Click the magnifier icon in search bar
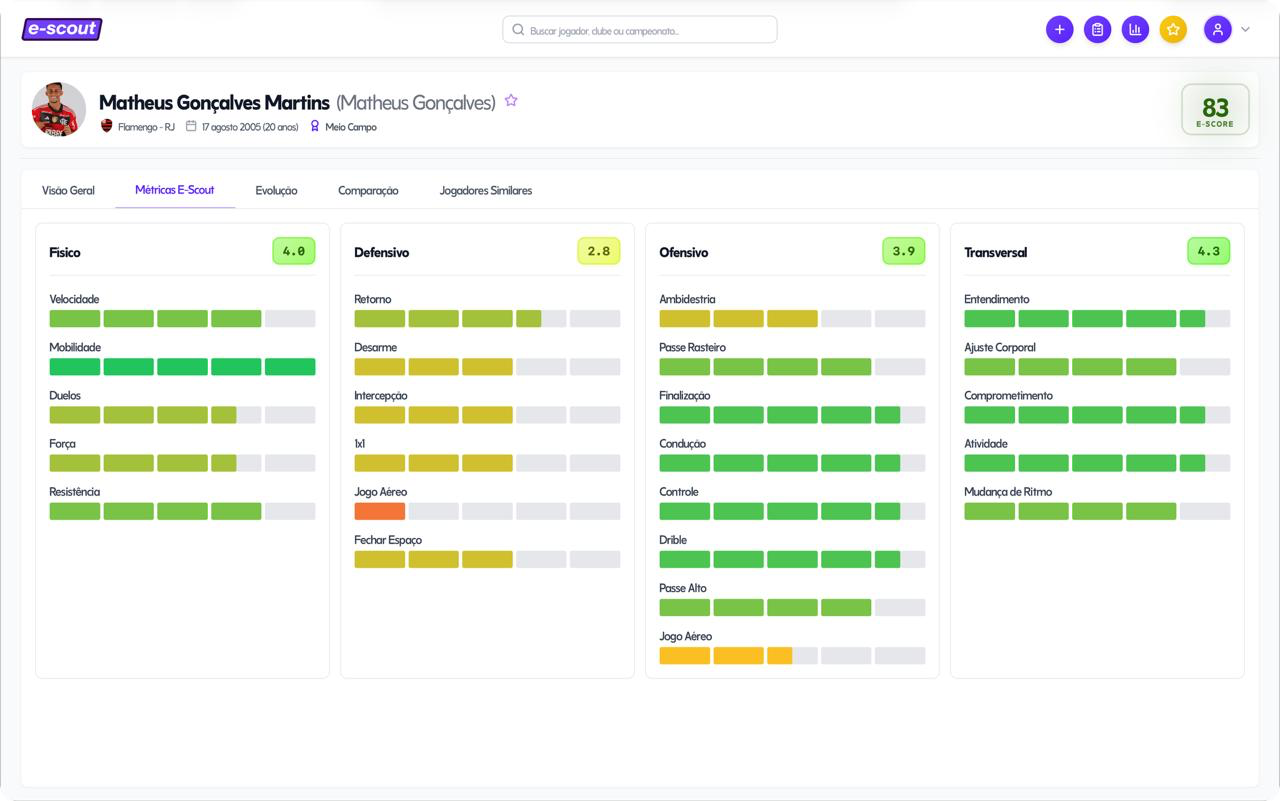The width and height of the screenshot is (1280, 801). pyautogui.click(x=518, y=30)
